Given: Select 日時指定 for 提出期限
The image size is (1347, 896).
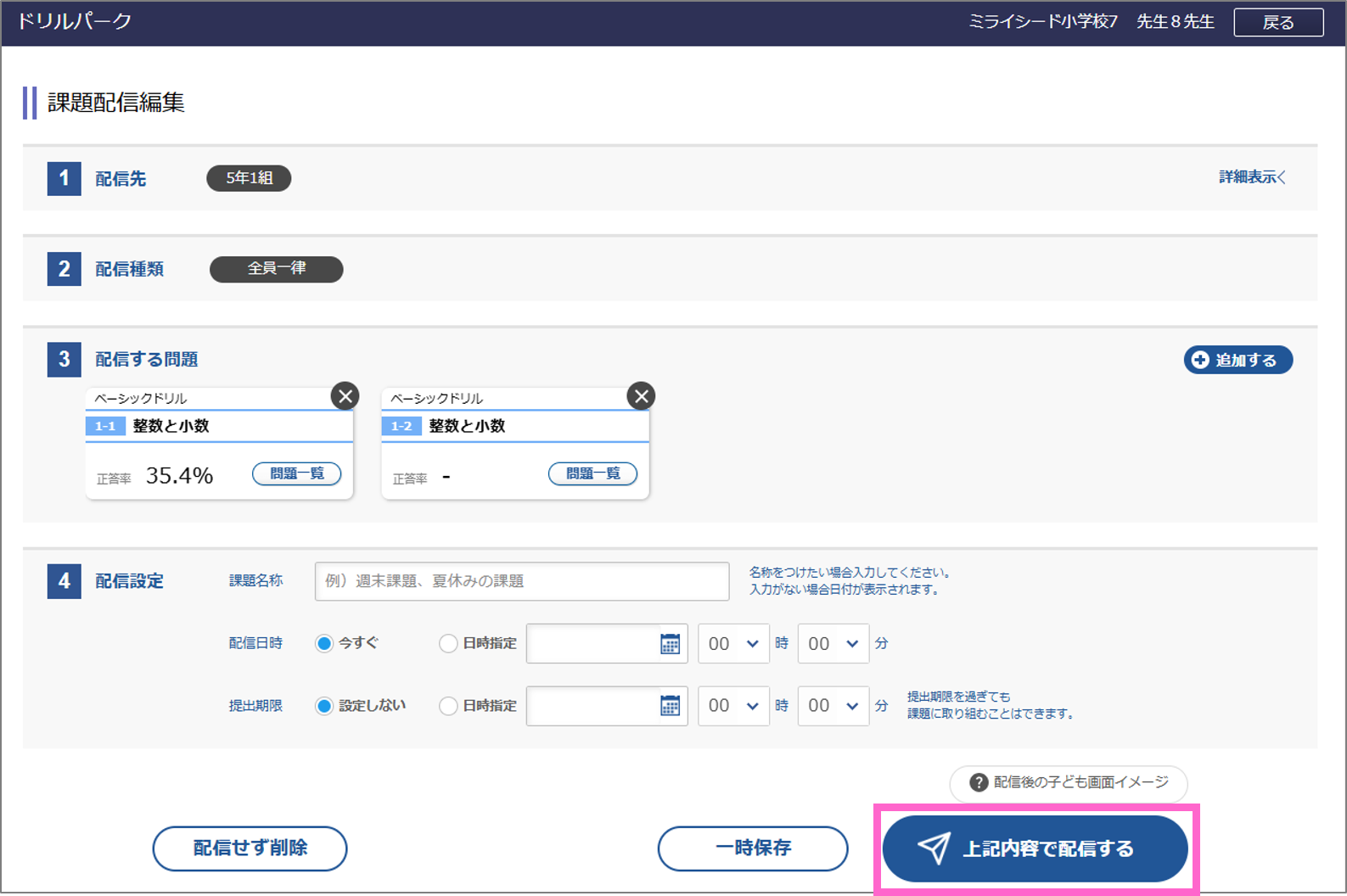Looking at the screenshot, I should coord(448,706).
